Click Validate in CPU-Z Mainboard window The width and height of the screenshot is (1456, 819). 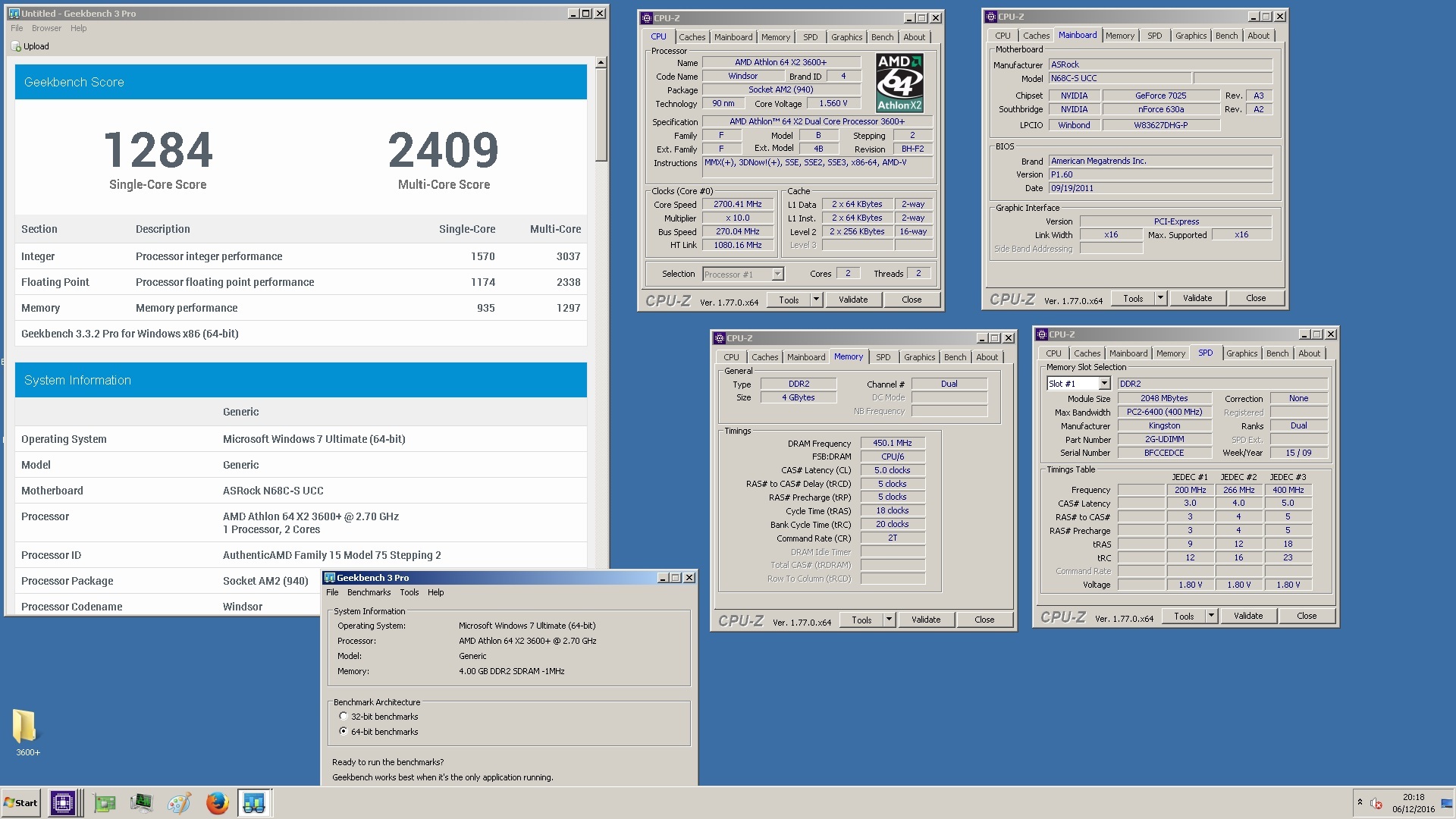pos(1197,298)
